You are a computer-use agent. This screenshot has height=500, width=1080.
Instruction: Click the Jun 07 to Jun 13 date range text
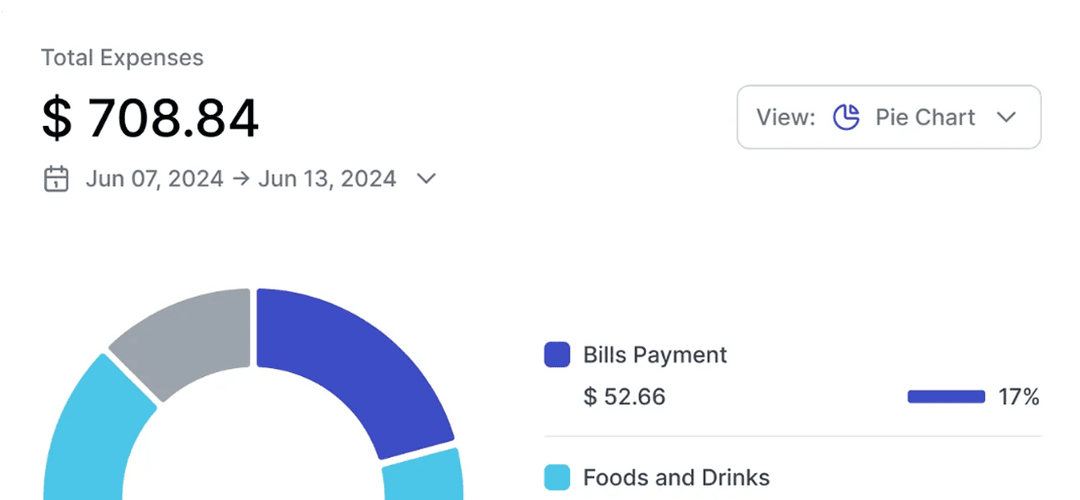[x=240, y=179]
